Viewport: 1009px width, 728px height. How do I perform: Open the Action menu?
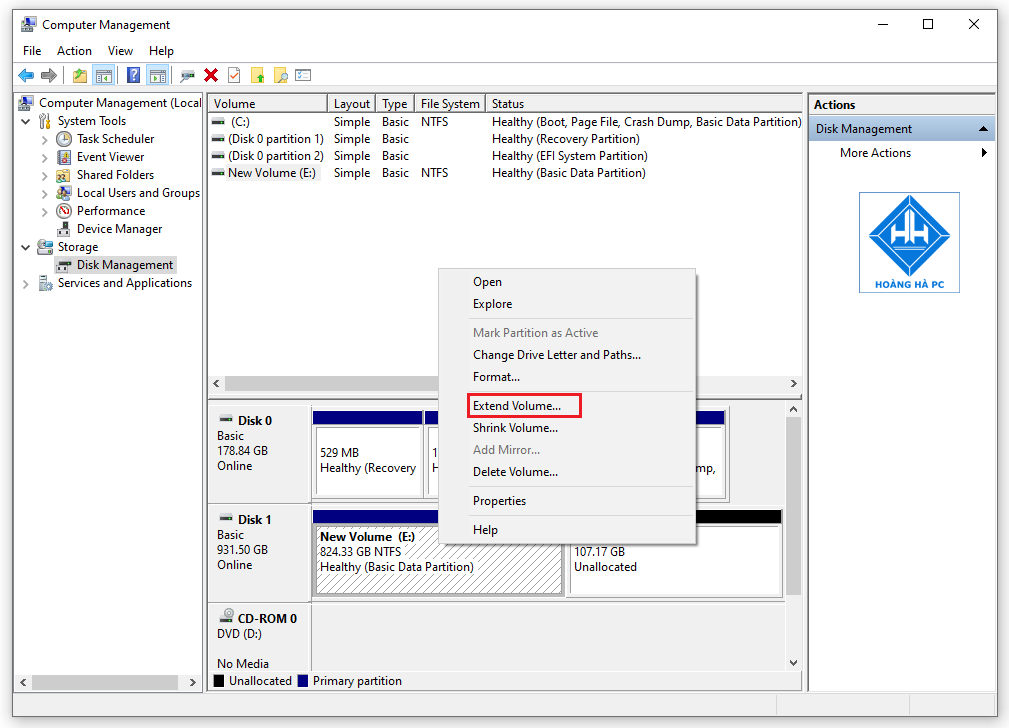tap(74, 50)
